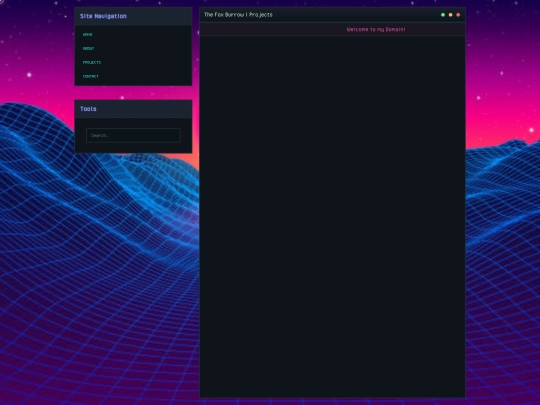Click the 'Tools' panel heading

pyautogui.click(x=88, y=109)
